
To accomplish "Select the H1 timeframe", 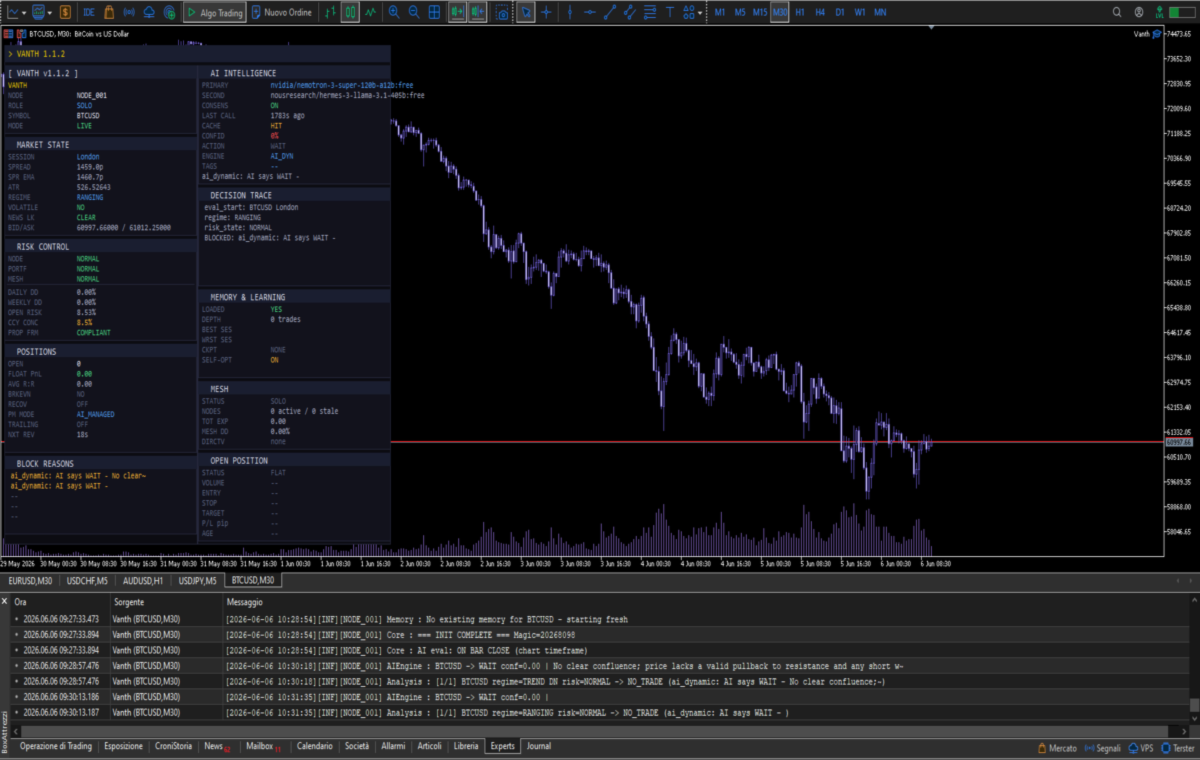I will [x=800, y=12].
